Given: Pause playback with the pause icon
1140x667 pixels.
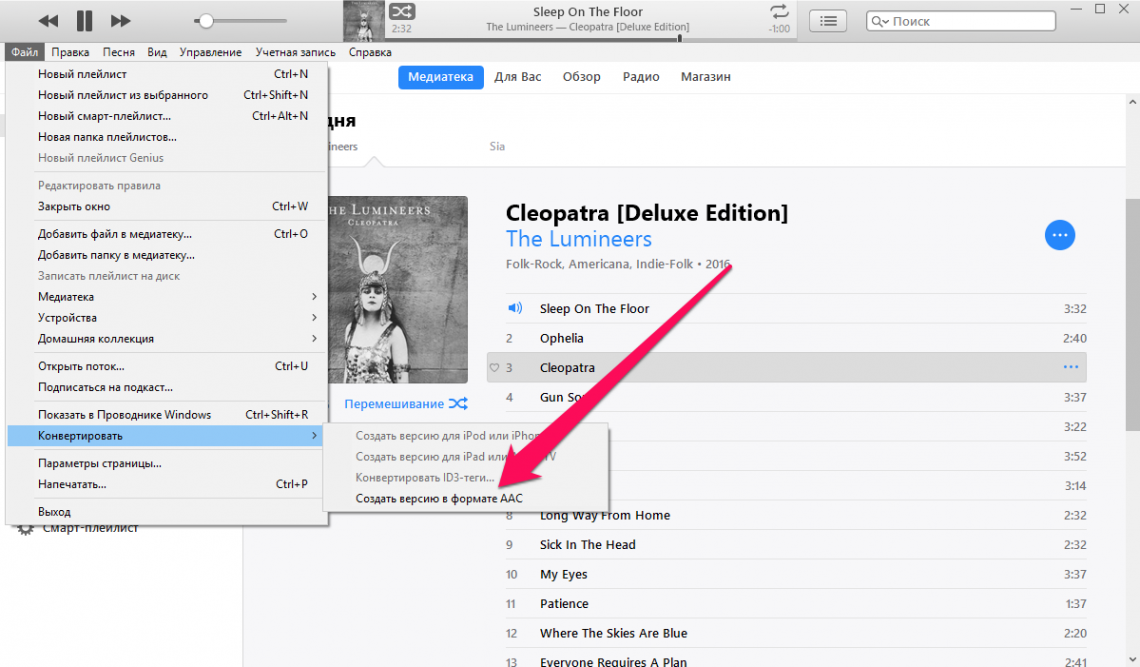Looking at the screenshot, I should [84, 21].
